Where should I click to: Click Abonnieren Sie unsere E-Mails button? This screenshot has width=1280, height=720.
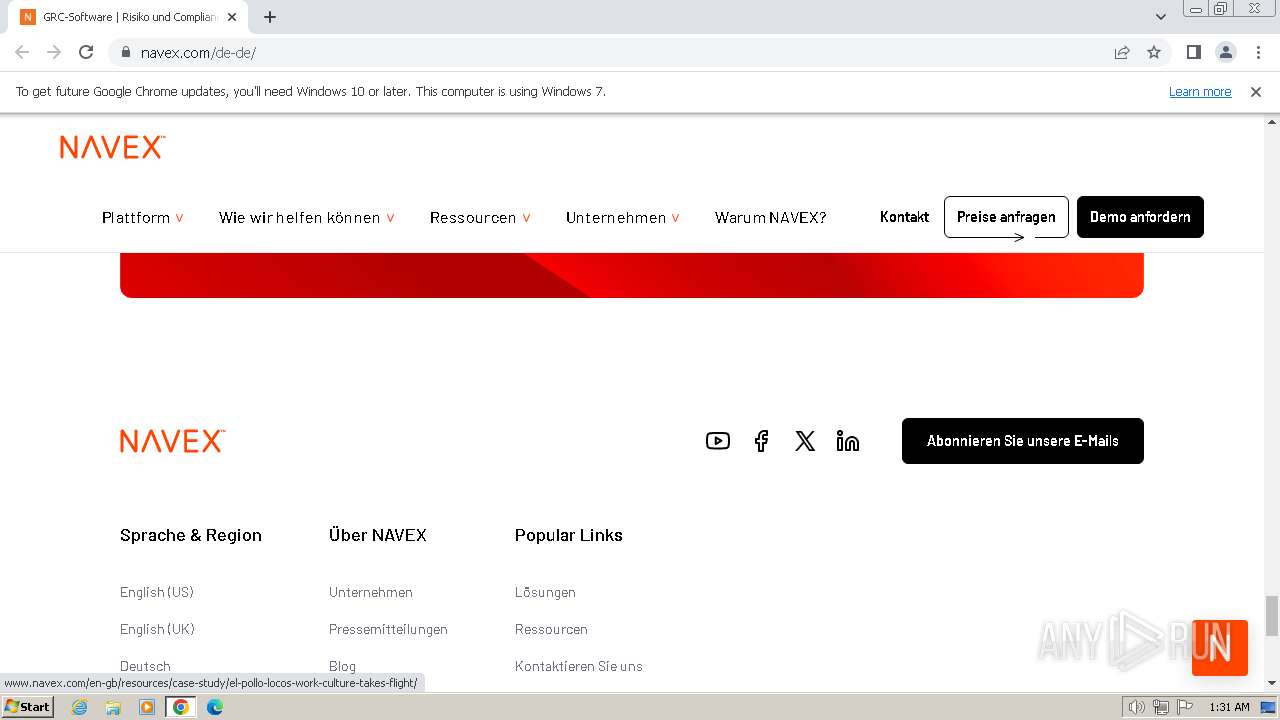click(x=1023, y=441)
